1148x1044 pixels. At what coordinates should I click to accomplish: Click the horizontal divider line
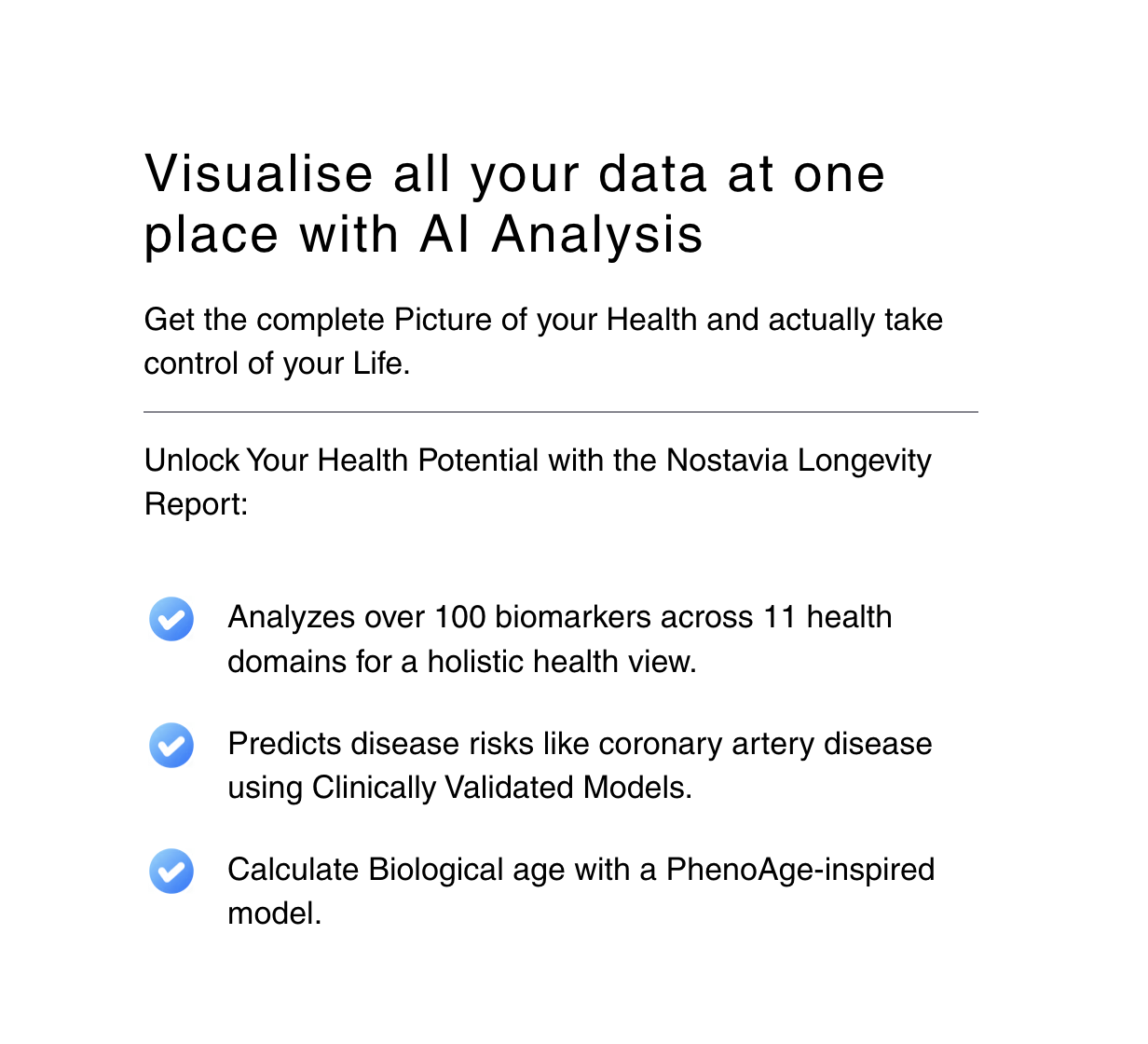(560, 411)
